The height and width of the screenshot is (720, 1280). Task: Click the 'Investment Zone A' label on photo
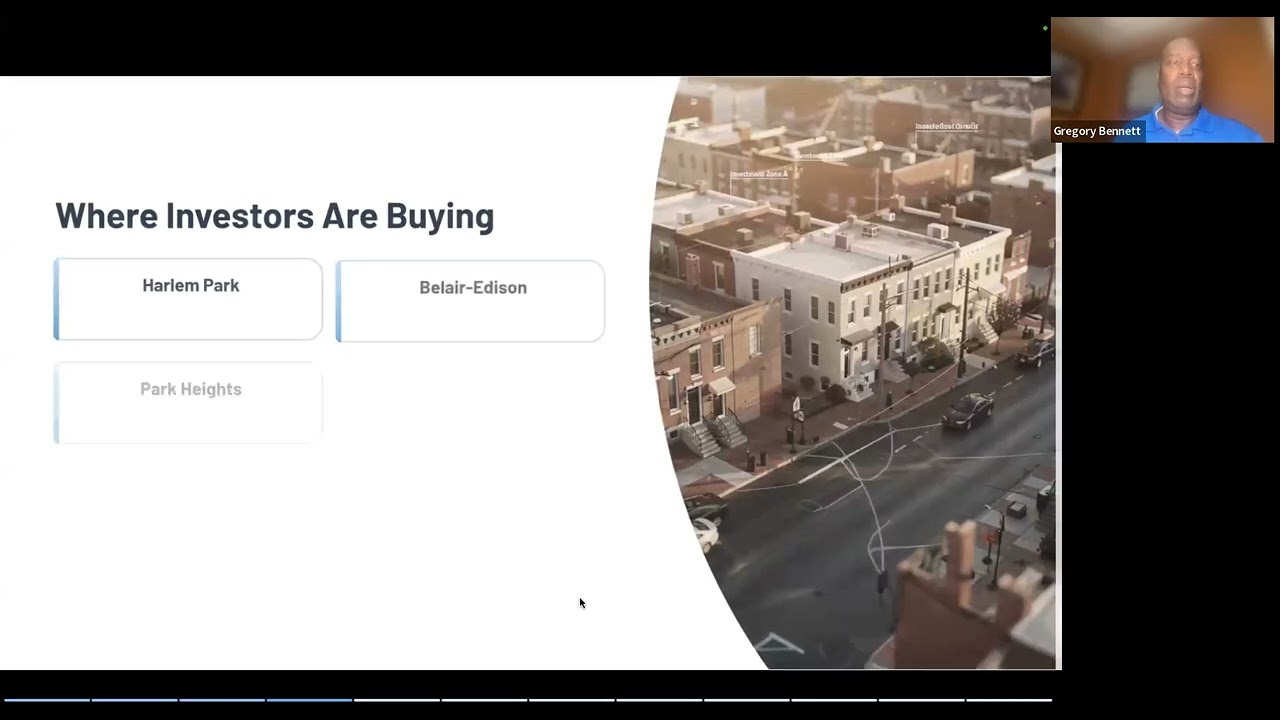pos(759,174)
